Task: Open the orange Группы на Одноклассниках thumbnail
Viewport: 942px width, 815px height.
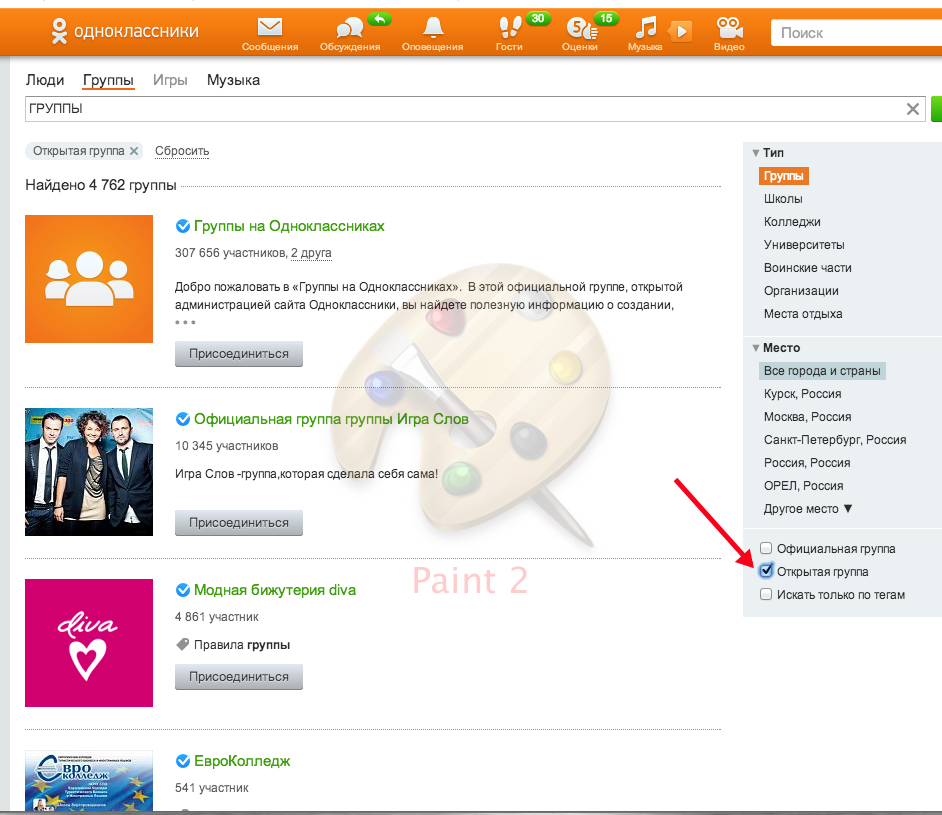Action: coord(89,279)
